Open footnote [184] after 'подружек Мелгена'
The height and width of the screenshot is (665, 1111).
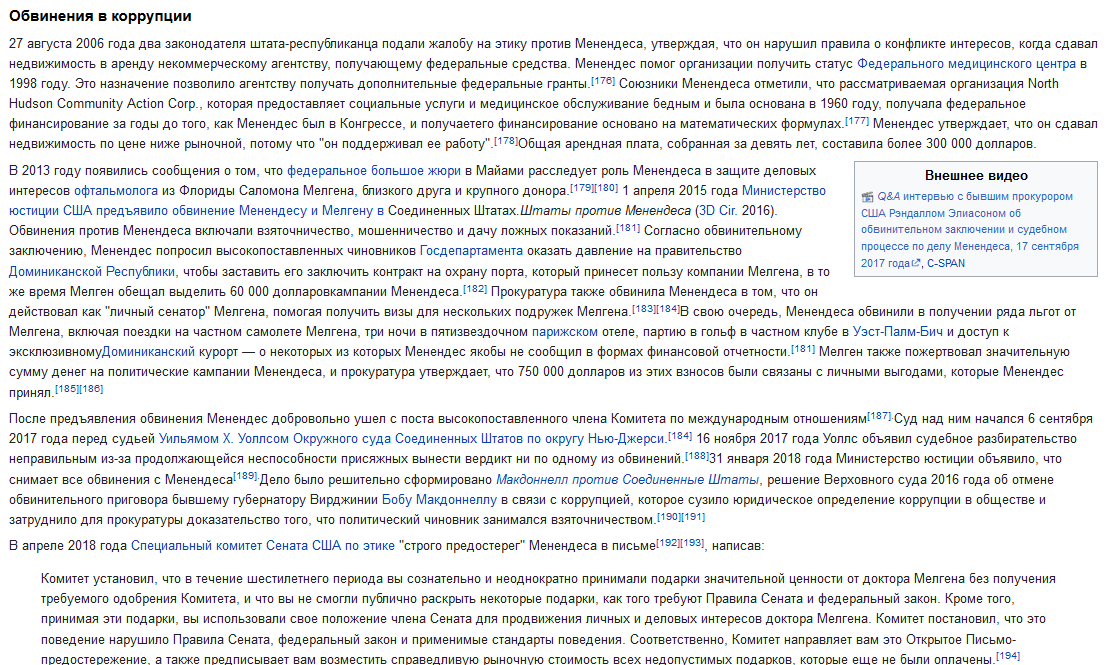(x=667, y=309)
